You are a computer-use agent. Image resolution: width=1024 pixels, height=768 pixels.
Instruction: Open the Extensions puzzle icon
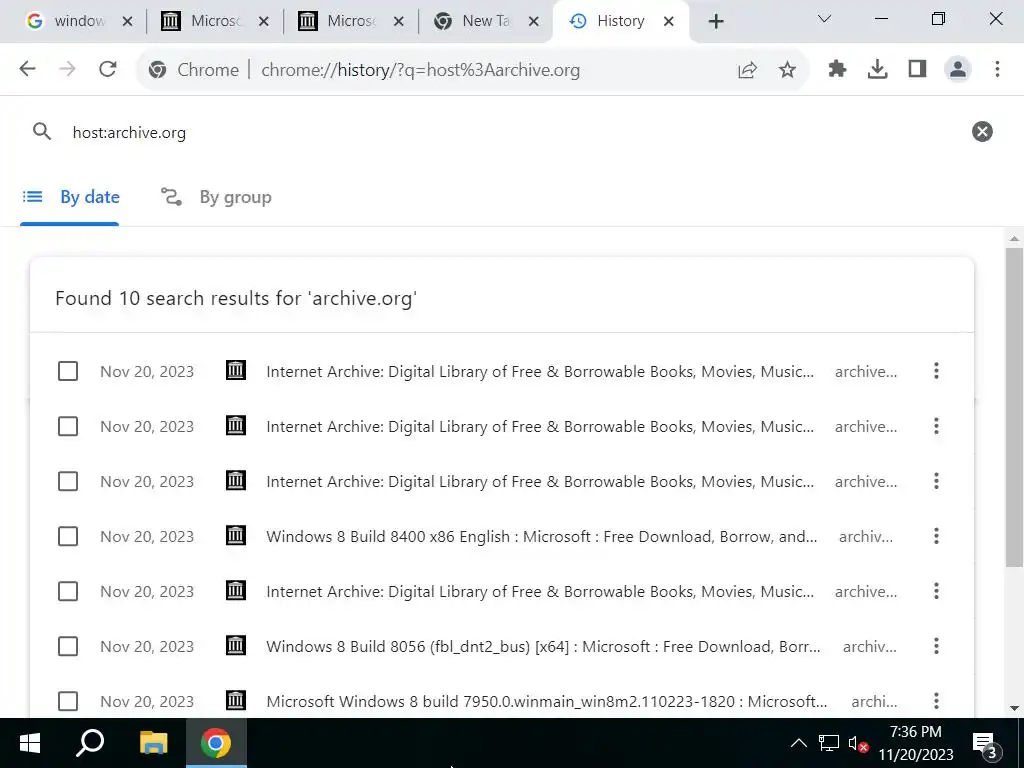pos(837,69)
